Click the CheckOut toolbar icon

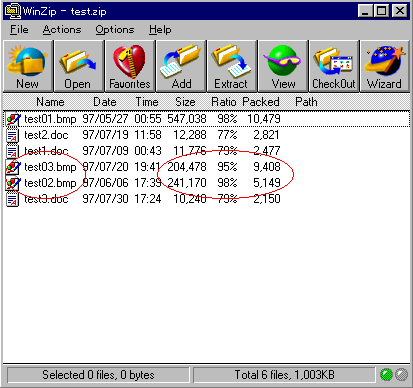(334, 66)
